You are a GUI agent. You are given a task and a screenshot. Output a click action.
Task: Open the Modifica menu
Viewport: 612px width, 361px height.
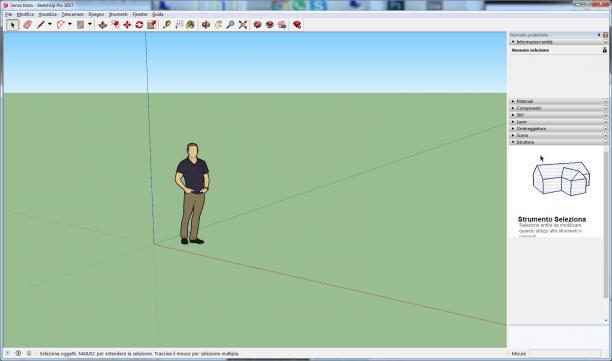[x=25, y=14]
